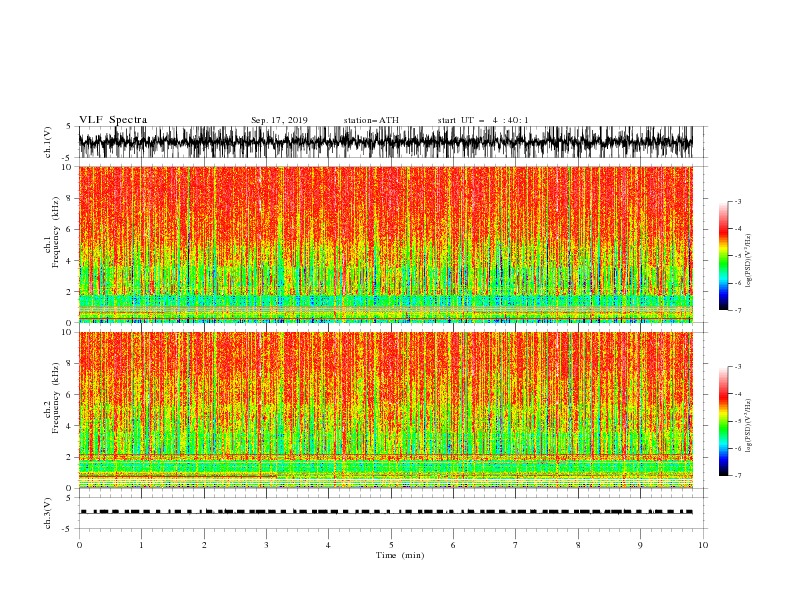Click the ch.2 "Frequency (kHz)" axis label
Screen dimensions: 792x612
(x=56, y=397)
